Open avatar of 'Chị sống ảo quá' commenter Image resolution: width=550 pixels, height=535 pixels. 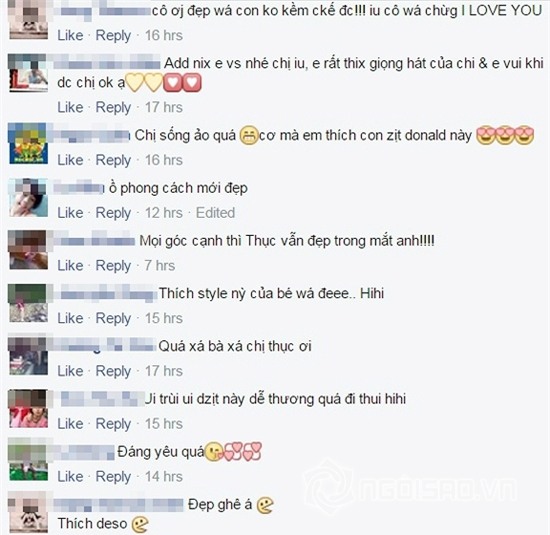28,143
